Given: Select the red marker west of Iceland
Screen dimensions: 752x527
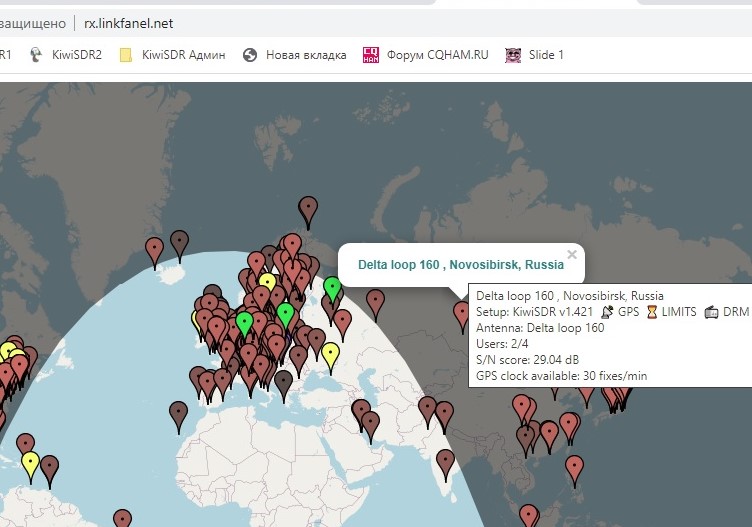Looking at the screenshot, I should click(x=154, y=250).
